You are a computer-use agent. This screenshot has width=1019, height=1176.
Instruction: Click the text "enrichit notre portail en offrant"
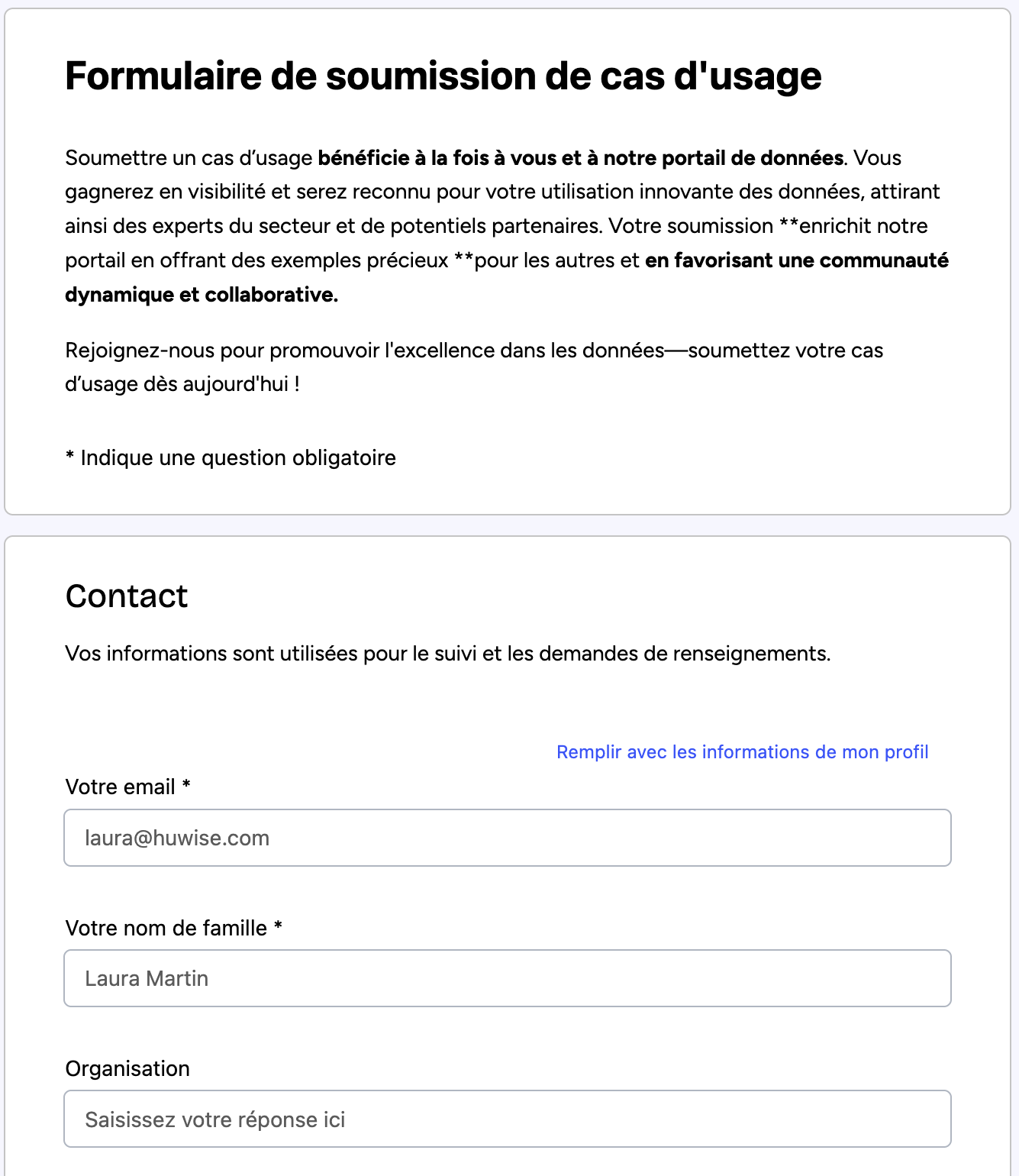click(863, 226)
